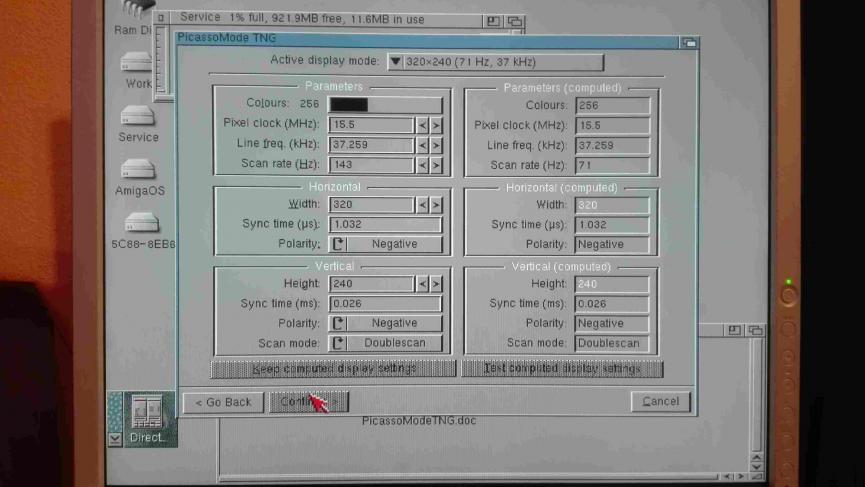
Task: Open the AmigaOS drive icon
Action: click(x=138, y=171)
